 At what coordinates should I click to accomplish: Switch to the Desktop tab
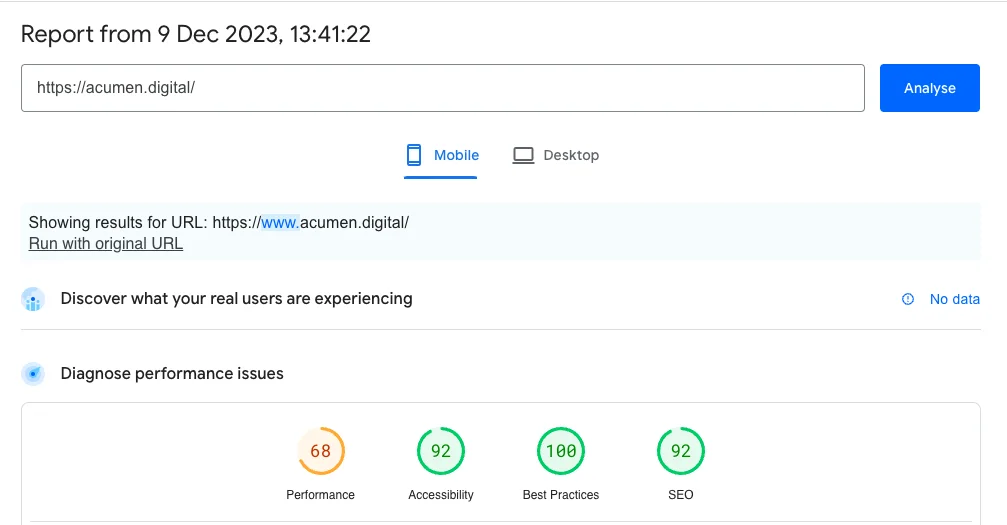[x=556, y=156]
